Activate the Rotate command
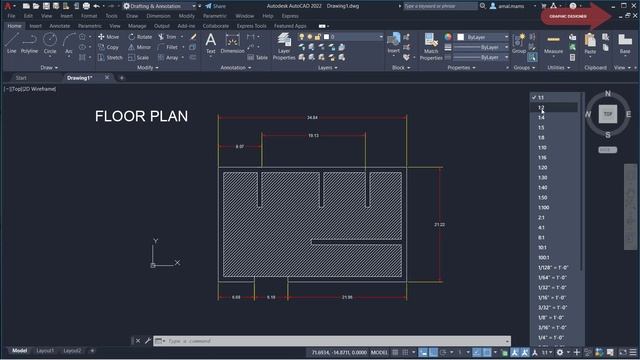Screen dimensions: 640x360 [140, 37]
